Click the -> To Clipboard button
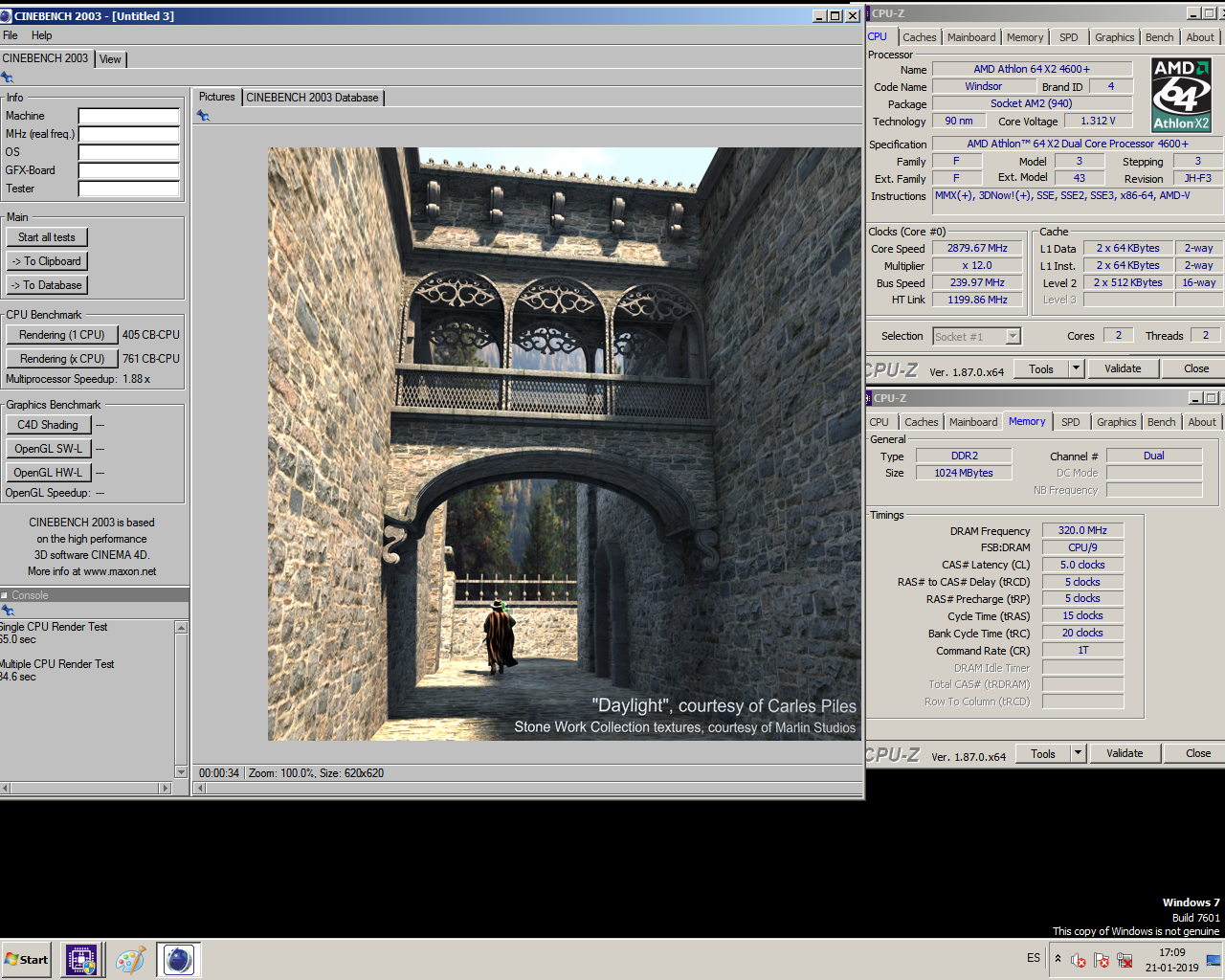Screen dimensions: 1225x980 (x=47, y=261)
